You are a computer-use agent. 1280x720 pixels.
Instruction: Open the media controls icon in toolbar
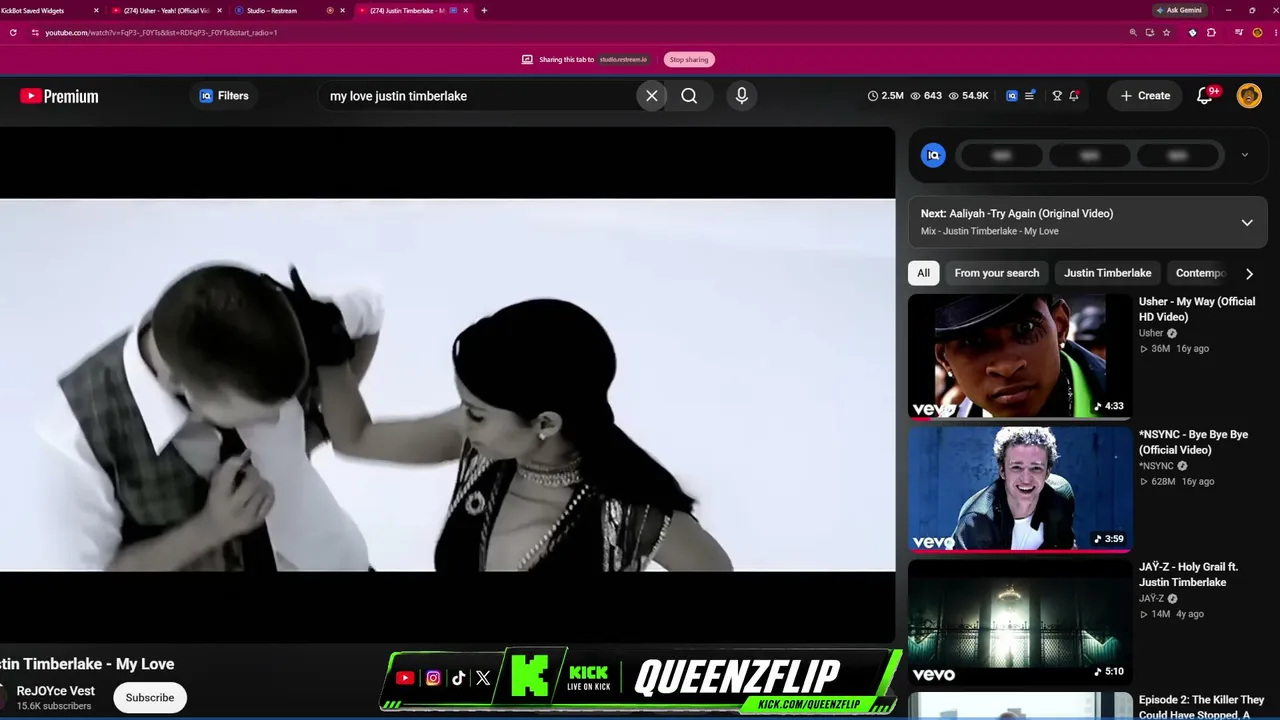(1239, 32)
